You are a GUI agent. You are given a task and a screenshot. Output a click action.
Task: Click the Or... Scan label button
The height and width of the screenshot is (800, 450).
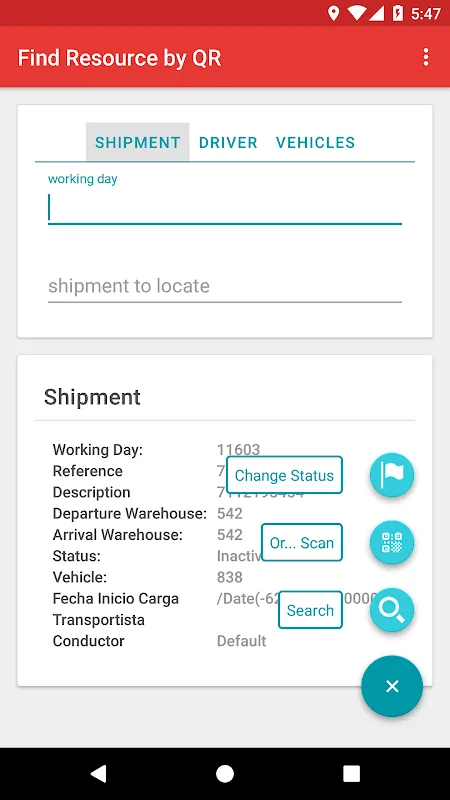click(302, 542)
